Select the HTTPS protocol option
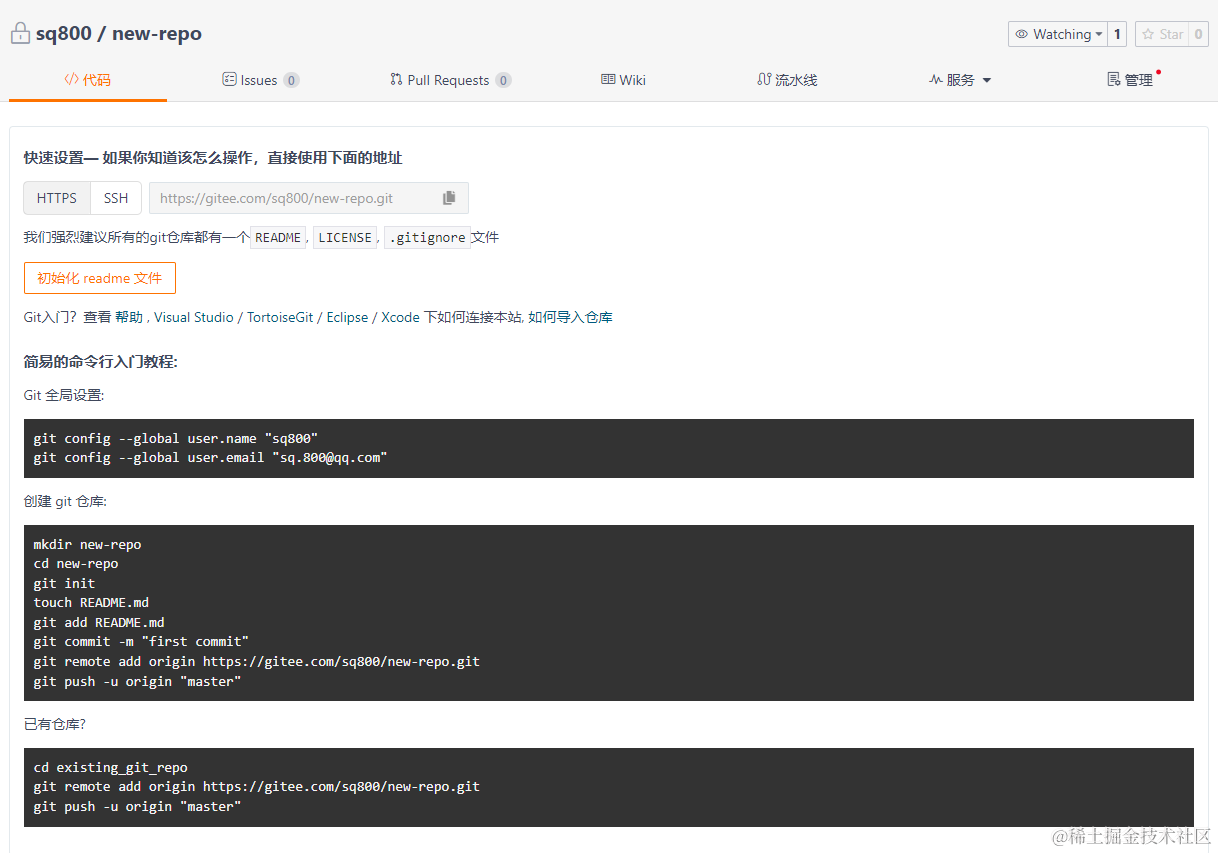 click(x=57, y=198)
